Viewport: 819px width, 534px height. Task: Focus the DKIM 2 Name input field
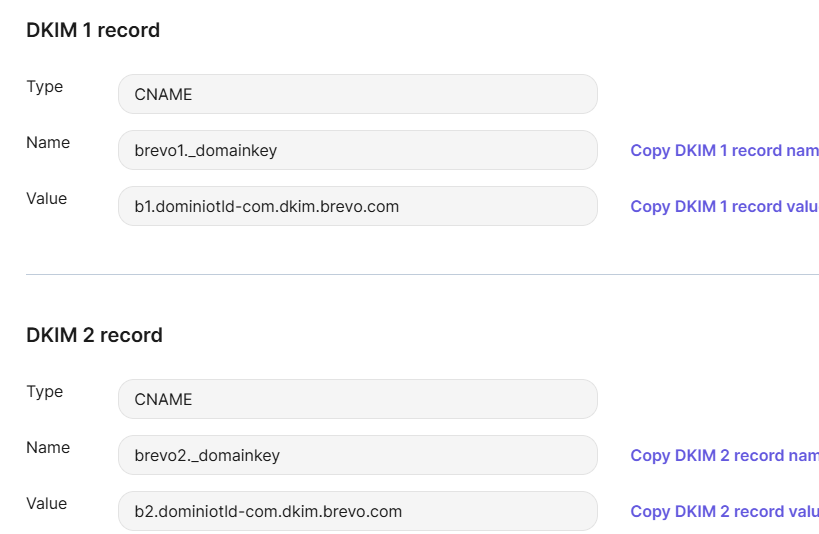(x=357, y=455)
